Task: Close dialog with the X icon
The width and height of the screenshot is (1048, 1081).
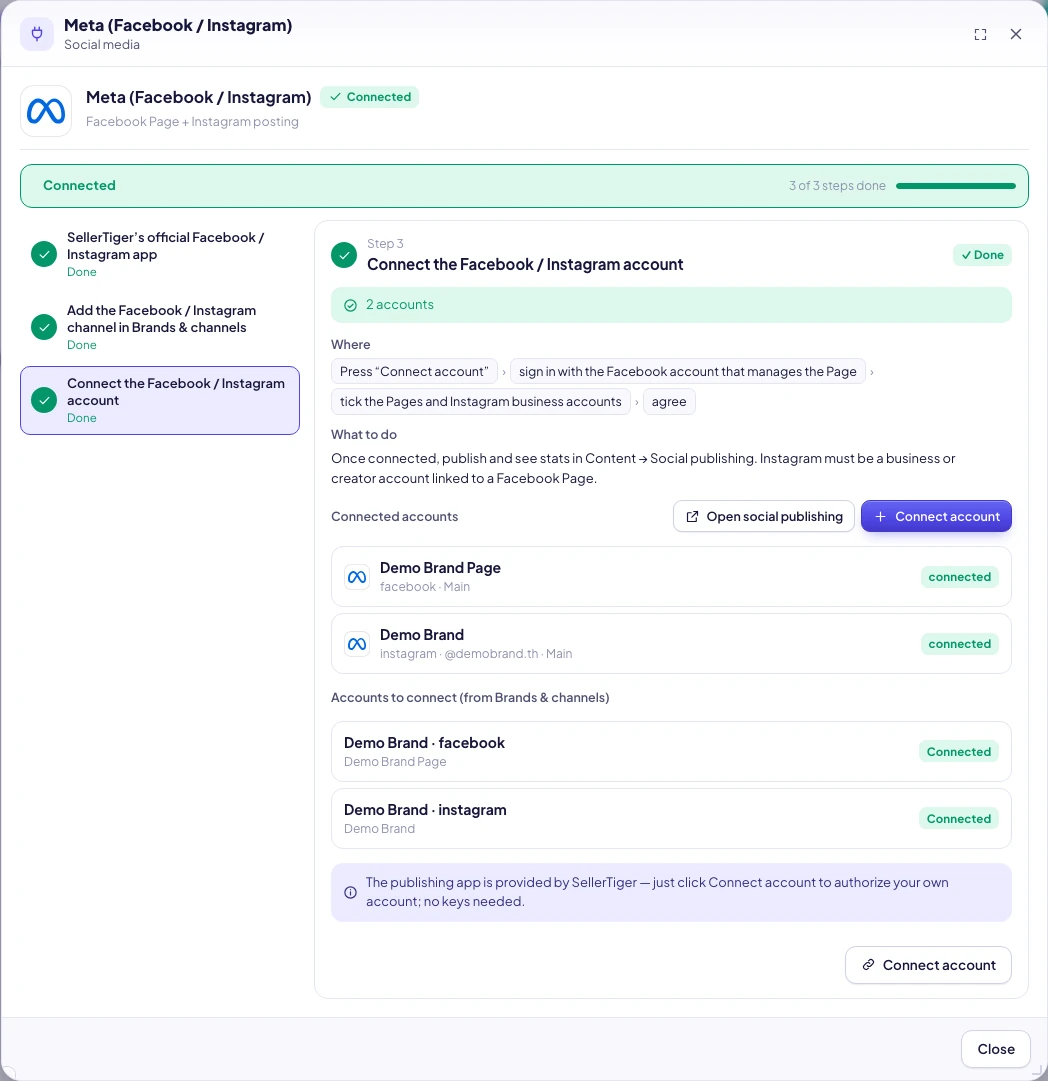Action: coord(1016,34)
